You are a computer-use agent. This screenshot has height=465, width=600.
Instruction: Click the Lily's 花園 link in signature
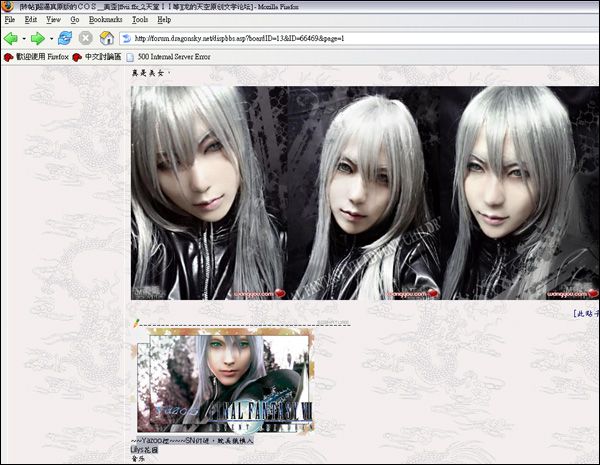tap(144, 450)
